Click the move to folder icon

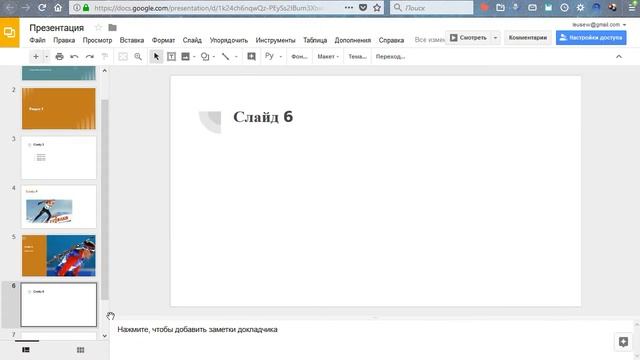[113, 27]
